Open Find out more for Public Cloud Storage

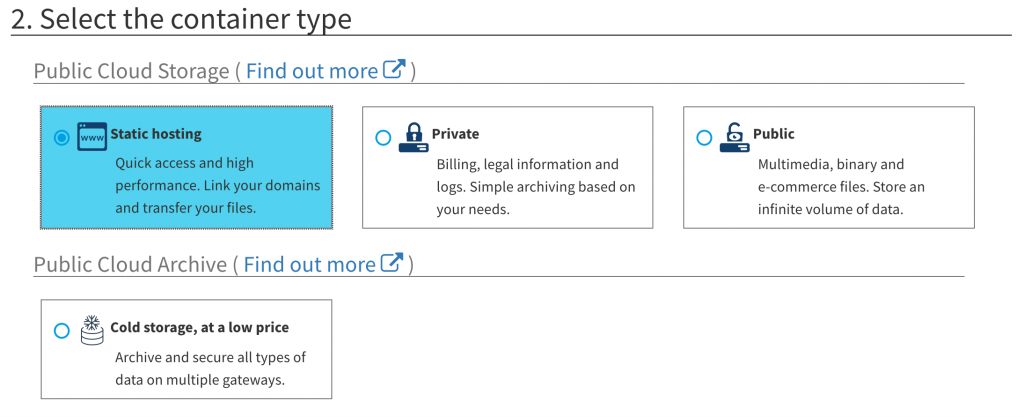tap(312, 70)
